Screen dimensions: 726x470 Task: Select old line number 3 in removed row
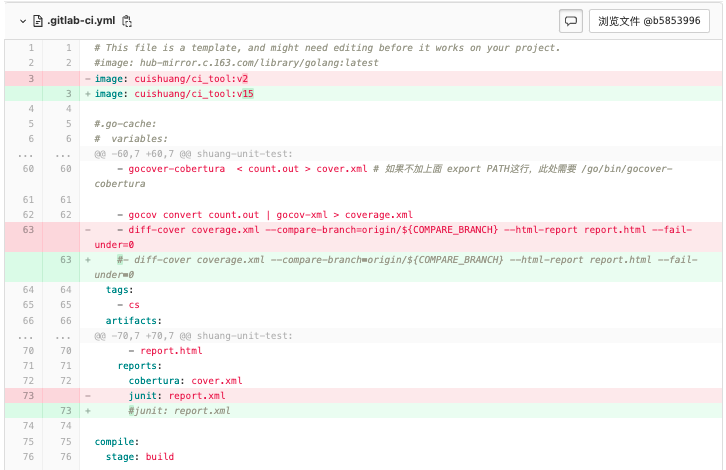(x=30, y=78)
